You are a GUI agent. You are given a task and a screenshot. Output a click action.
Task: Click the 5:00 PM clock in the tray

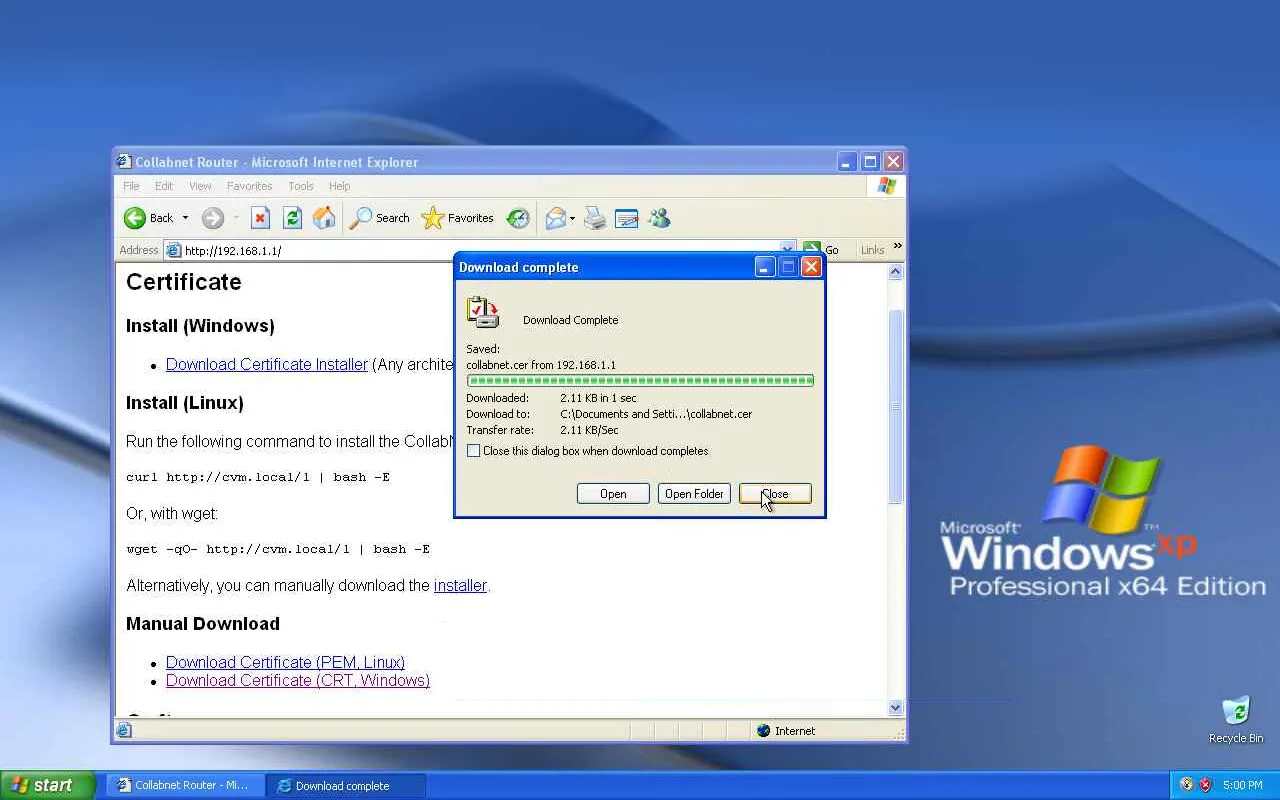pyautogui.click(x=1243, y=785)
